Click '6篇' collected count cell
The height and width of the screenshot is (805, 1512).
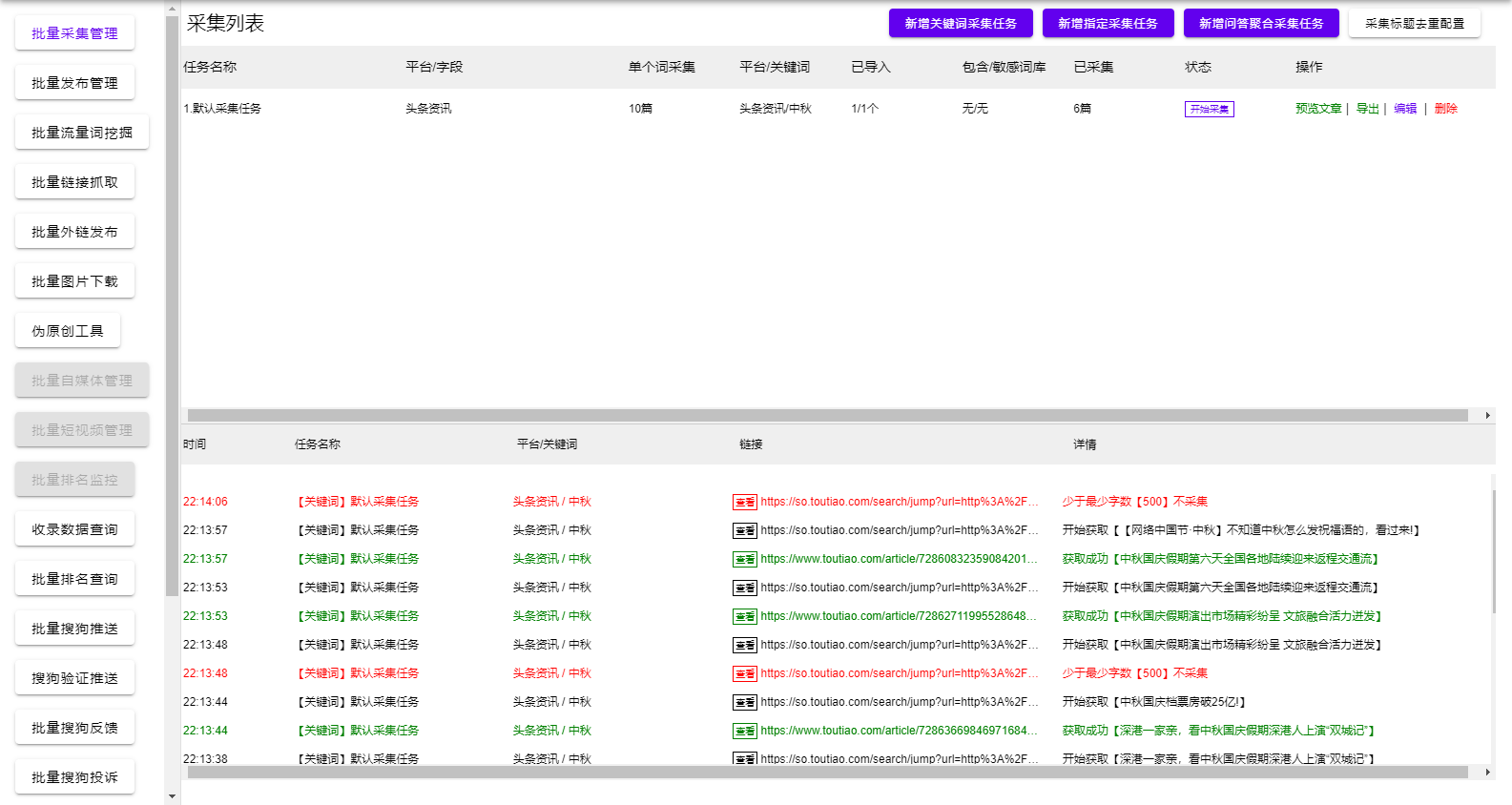coord(1082,109)
